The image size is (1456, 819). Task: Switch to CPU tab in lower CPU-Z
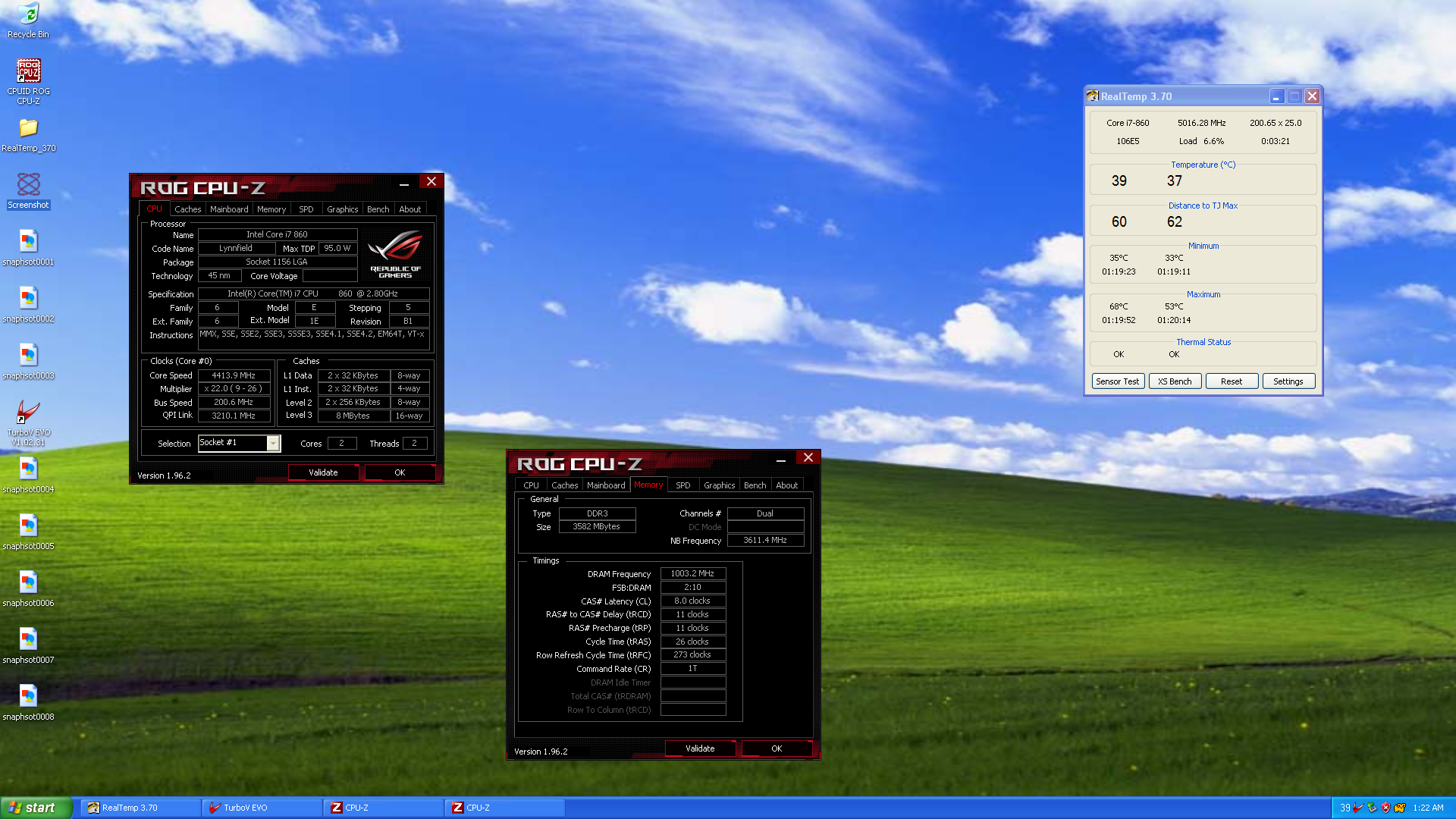click(531, 485)
